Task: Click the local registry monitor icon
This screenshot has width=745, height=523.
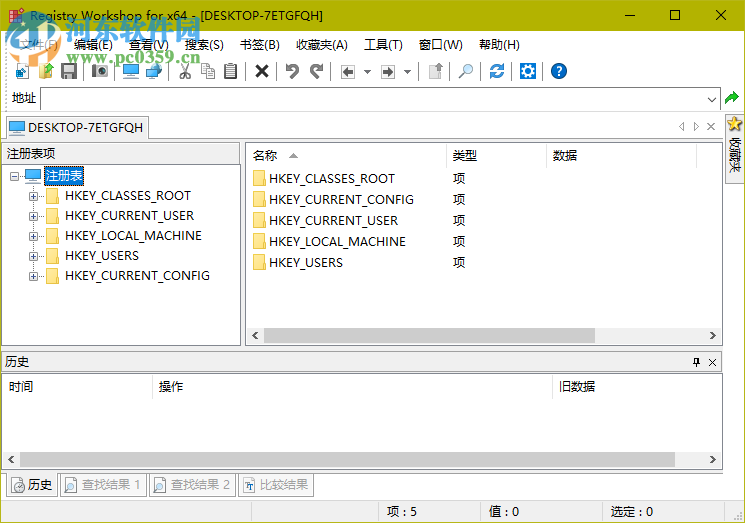Action: tap(131, 72)
